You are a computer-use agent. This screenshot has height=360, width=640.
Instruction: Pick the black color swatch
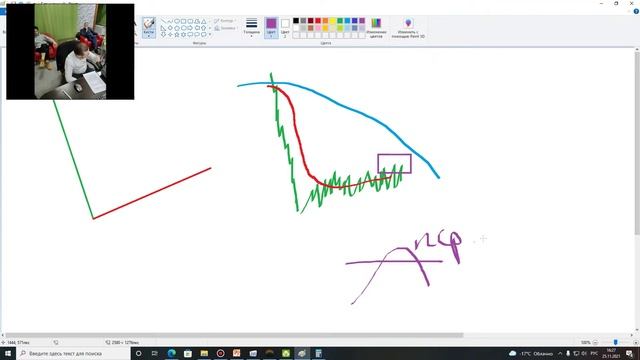(296, 20)
